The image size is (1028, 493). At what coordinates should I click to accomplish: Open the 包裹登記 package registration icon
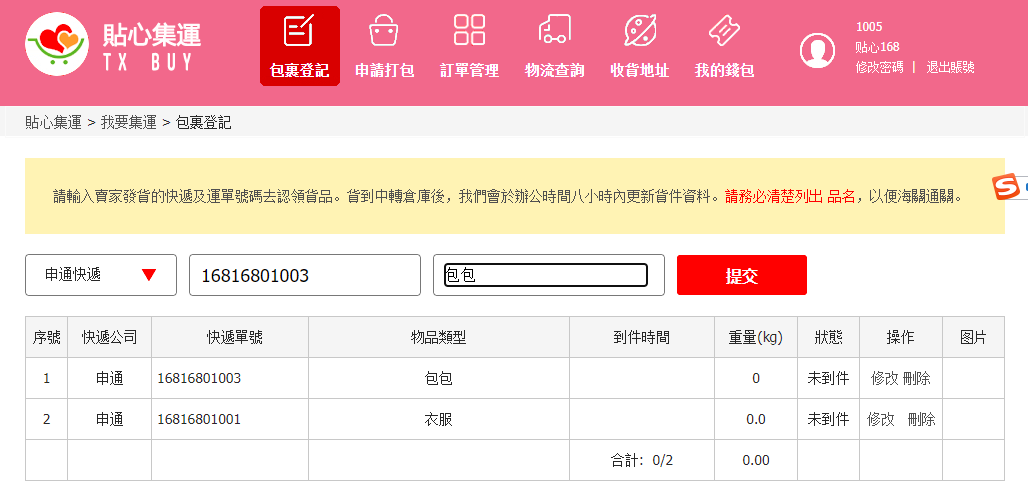pyautogui.click(x=299, y=32)
